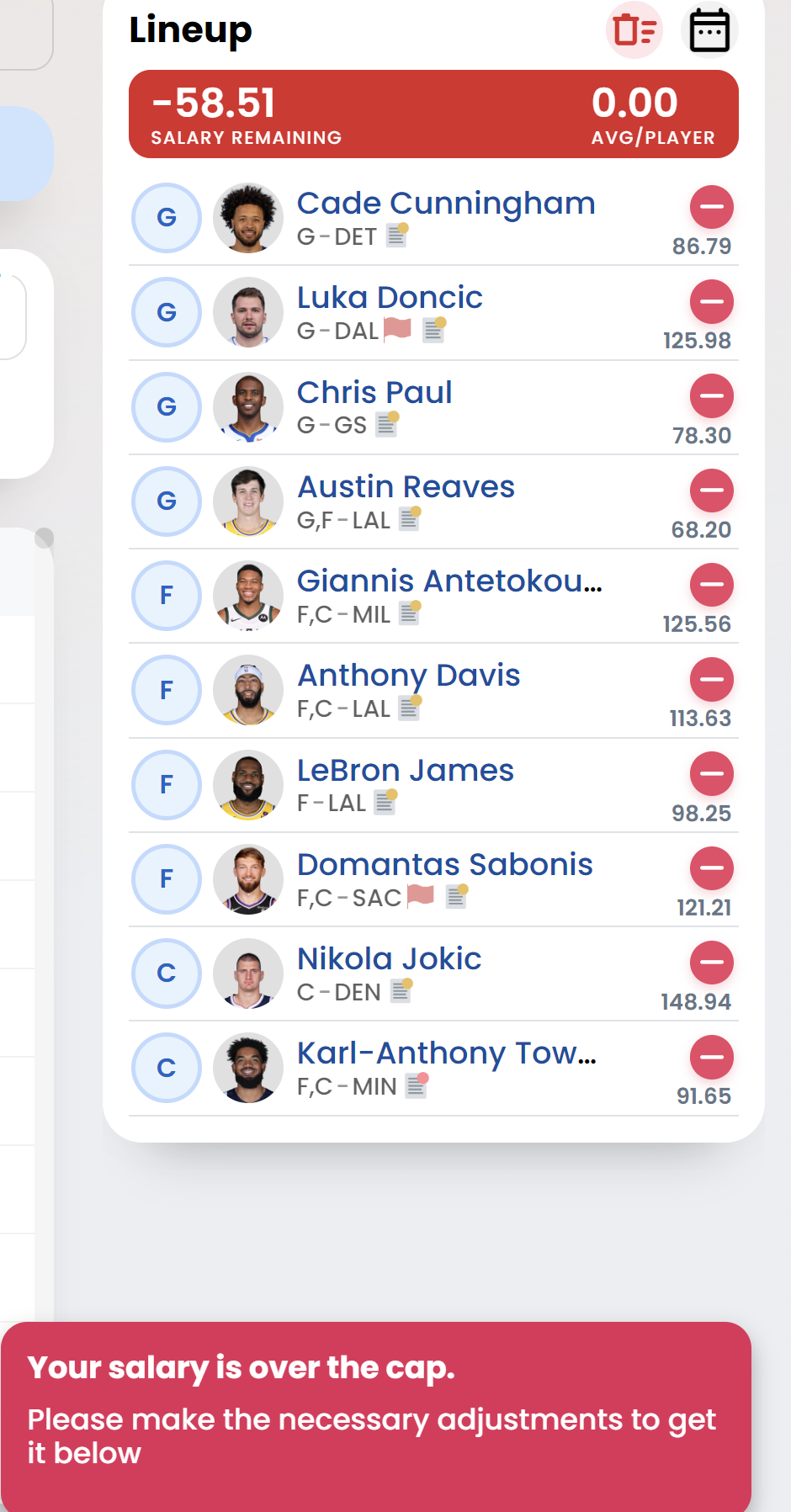The image size is (791, 1512).
Task: Click LeBron James' name link
Action: pyautogui.click(x=406, y=771)
